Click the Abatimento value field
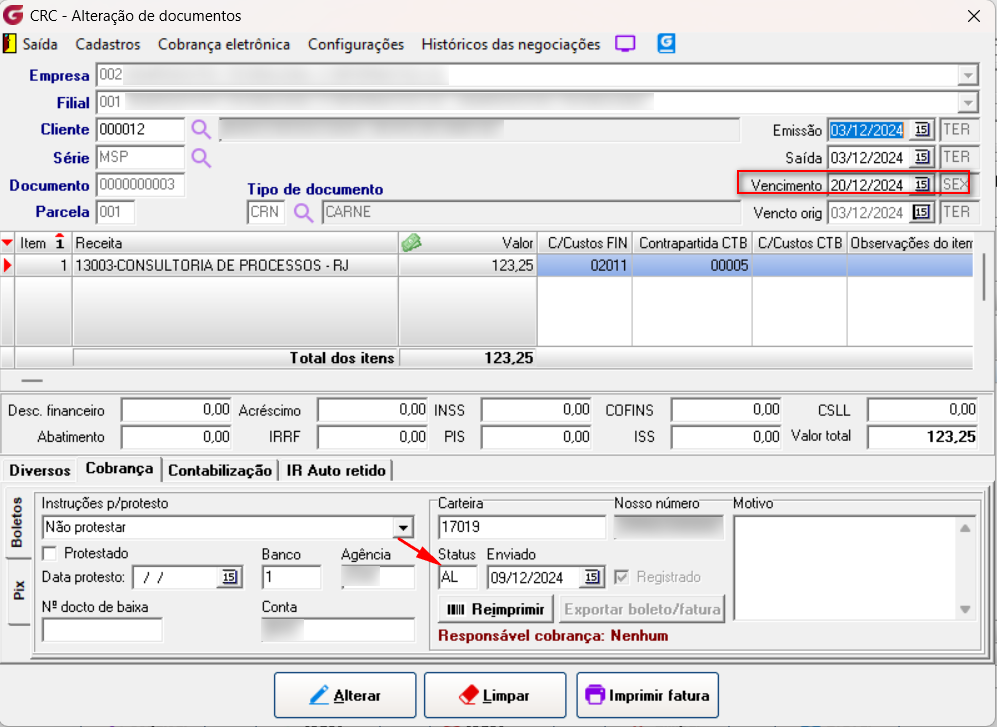 (x=177, y=437)
